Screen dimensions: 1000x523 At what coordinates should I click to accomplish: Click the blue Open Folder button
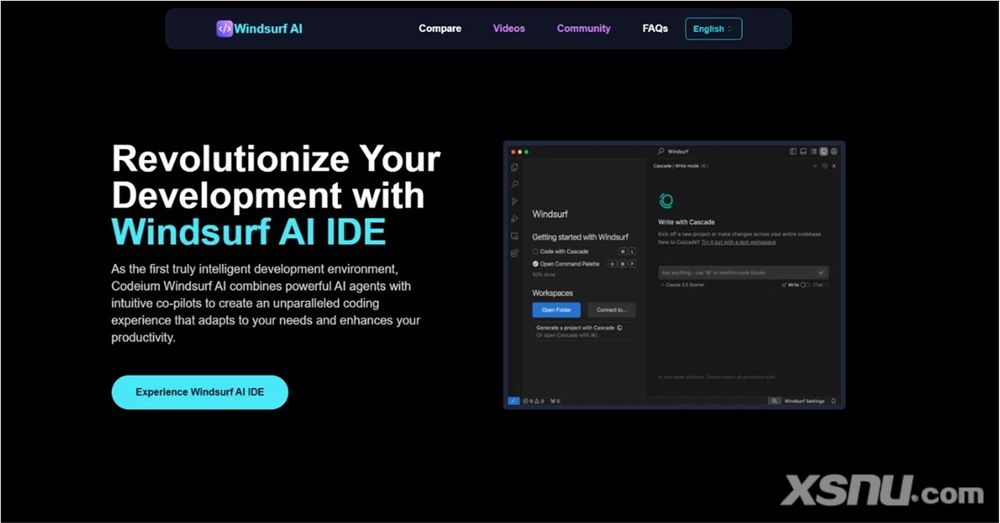coord(556,310)
